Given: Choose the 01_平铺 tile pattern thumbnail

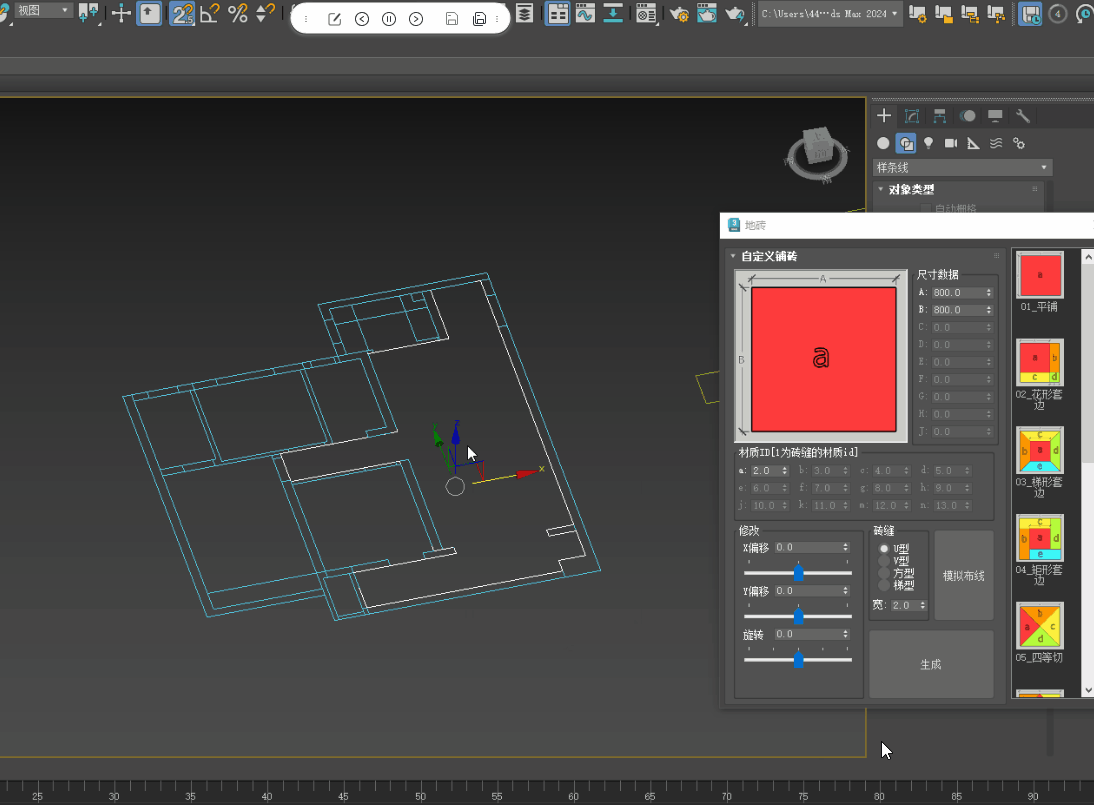Looking at the screenshot, I should point(1040,275).
